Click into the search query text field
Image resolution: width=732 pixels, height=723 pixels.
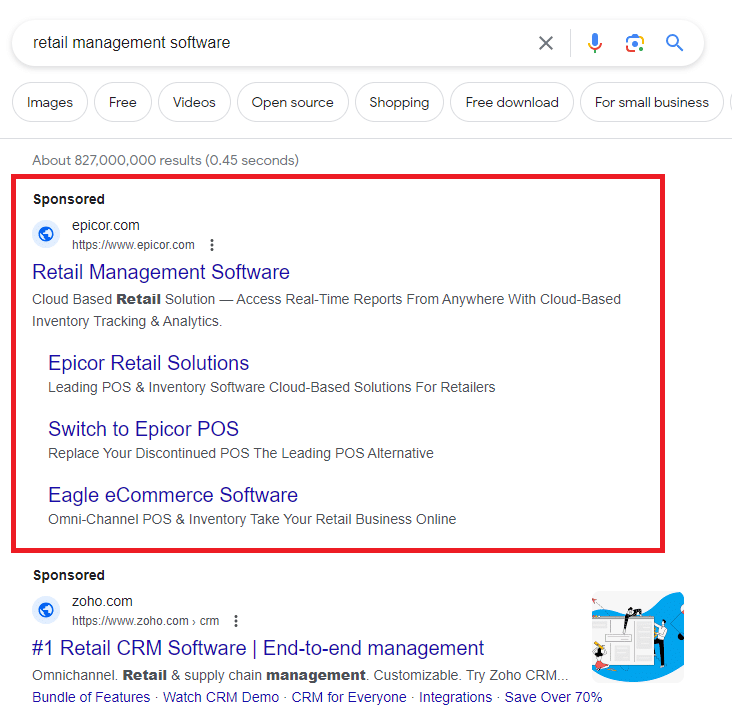click(x=270, y=43)
